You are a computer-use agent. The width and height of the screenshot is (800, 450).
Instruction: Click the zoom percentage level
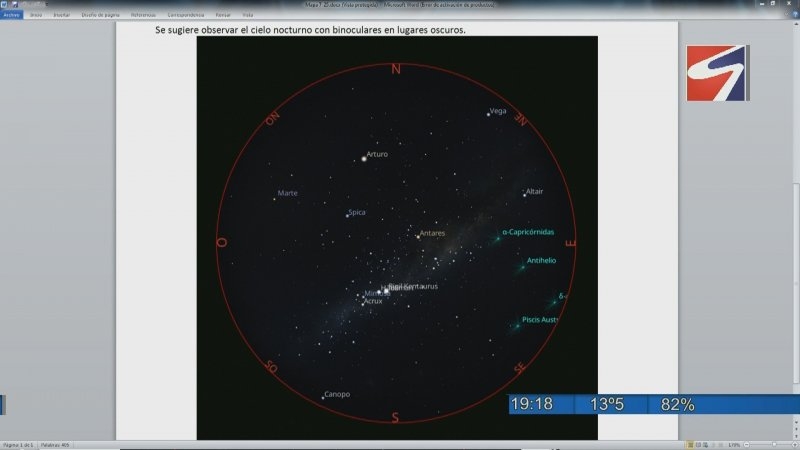[733, 444]
